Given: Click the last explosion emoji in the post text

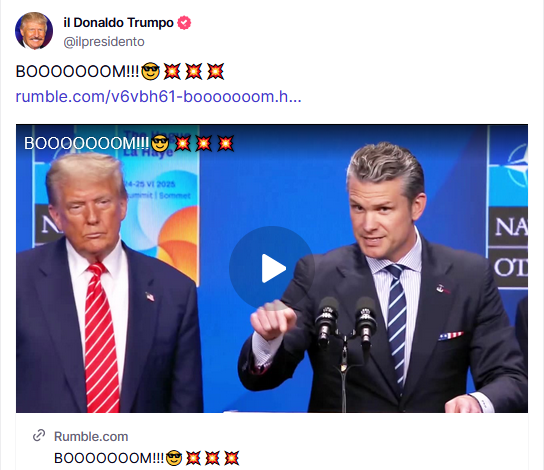Looking at the screenshot, I should (215, 72).
